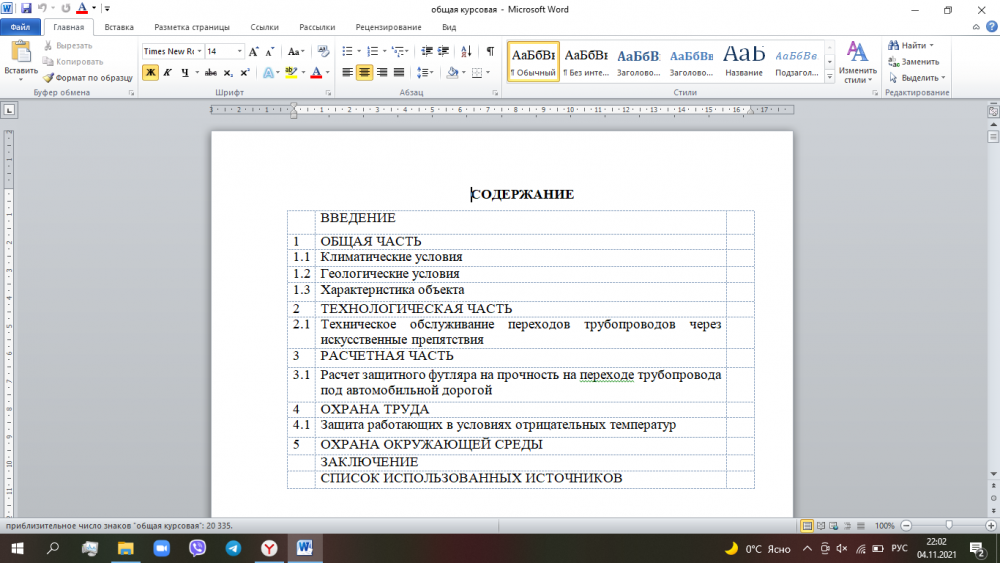Open font color dropdown arrow
Viewport: 1000px width, 563px height.
click(327, 73)
